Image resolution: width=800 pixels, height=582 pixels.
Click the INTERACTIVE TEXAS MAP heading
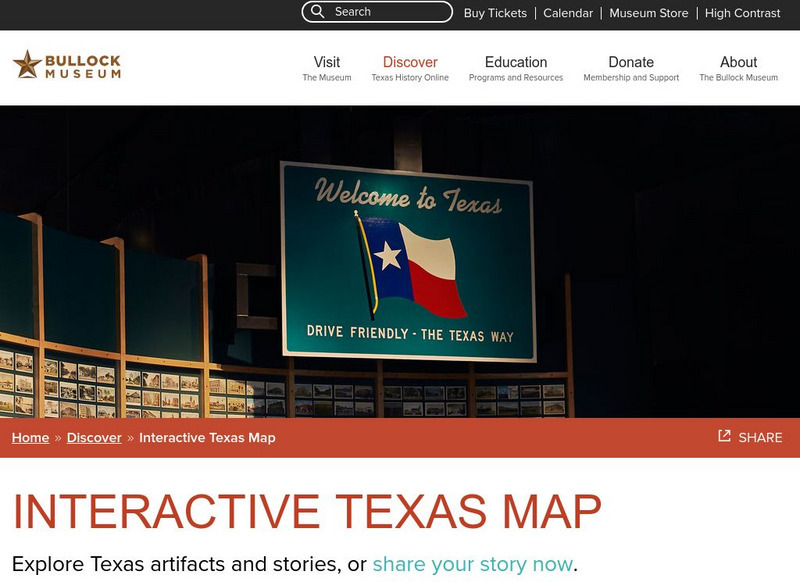click(307, 511)
